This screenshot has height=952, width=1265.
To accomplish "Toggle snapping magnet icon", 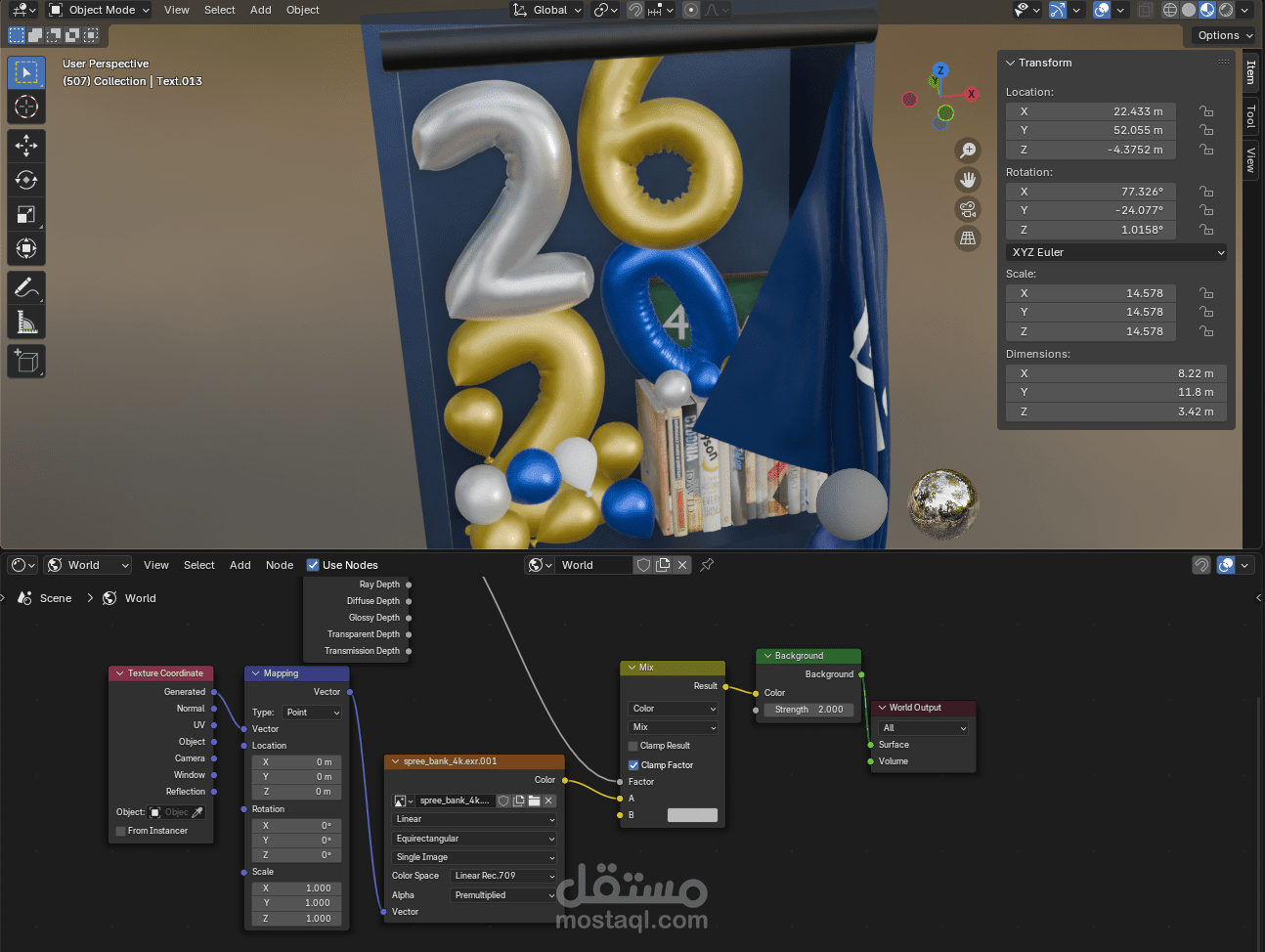I will point(635,10).
